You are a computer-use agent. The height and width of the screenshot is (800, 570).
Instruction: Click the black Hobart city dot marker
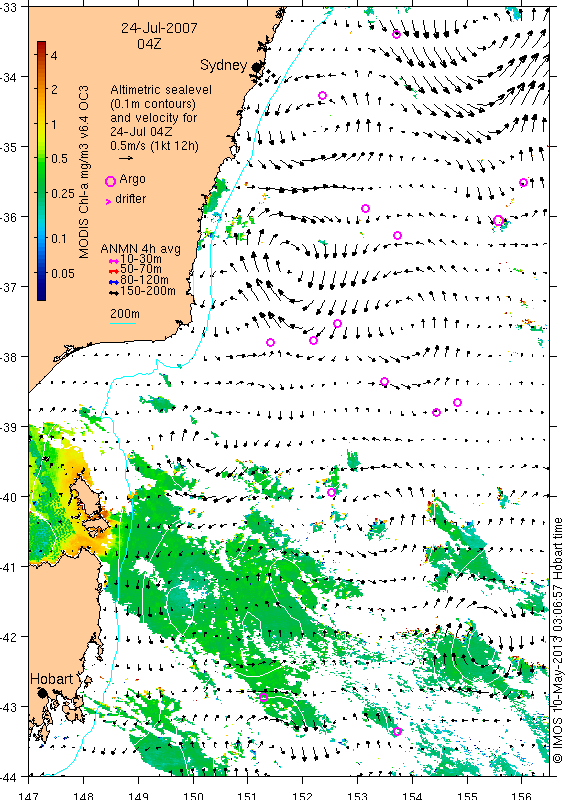pyautogui.click(x=42, y=693)
